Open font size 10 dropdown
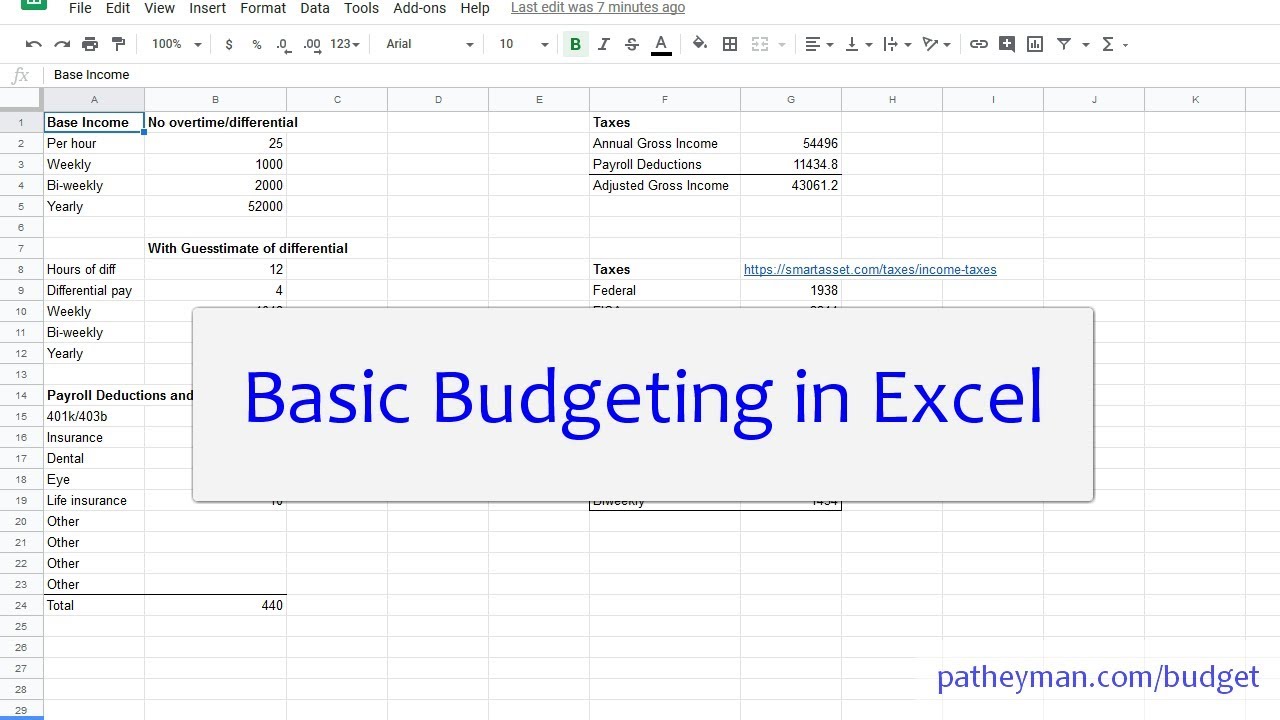Image resolution: width=1280 pixels, height=720 pixels. (524, 44)
